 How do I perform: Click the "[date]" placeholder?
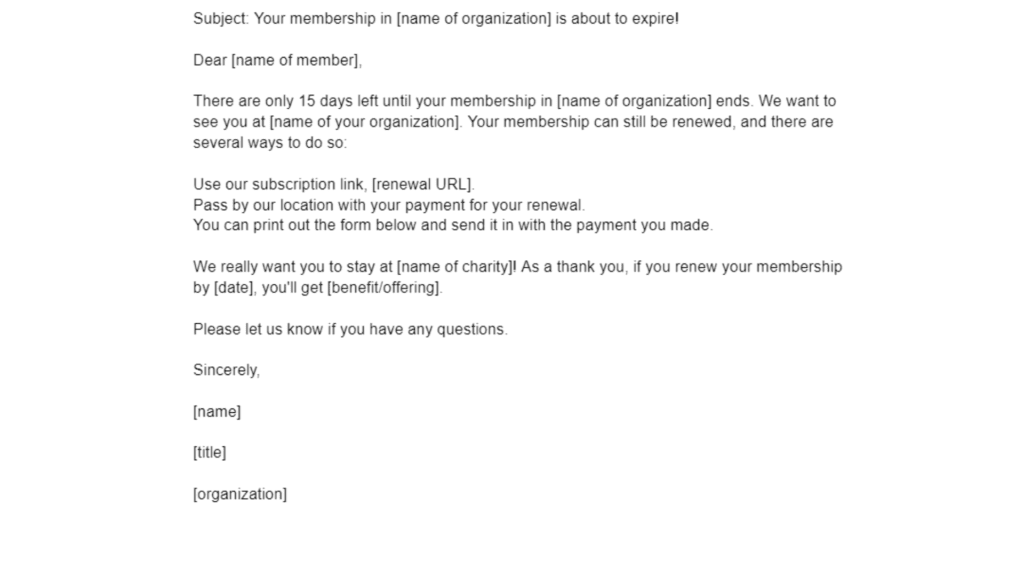[234, 288]
